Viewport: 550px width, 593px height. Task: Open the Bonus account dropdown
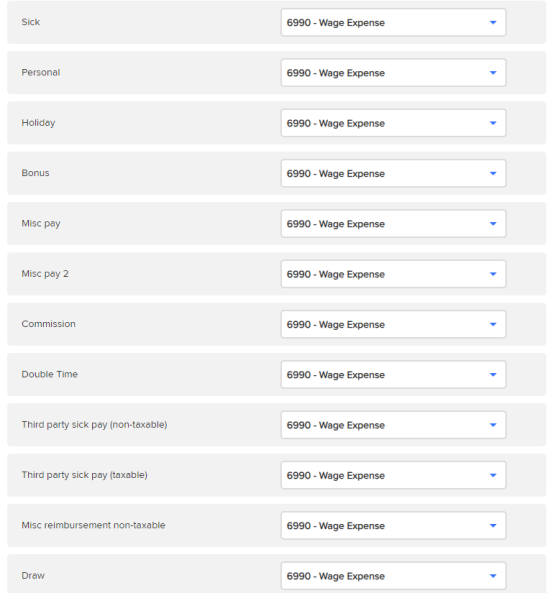click(x=393, y=173)
